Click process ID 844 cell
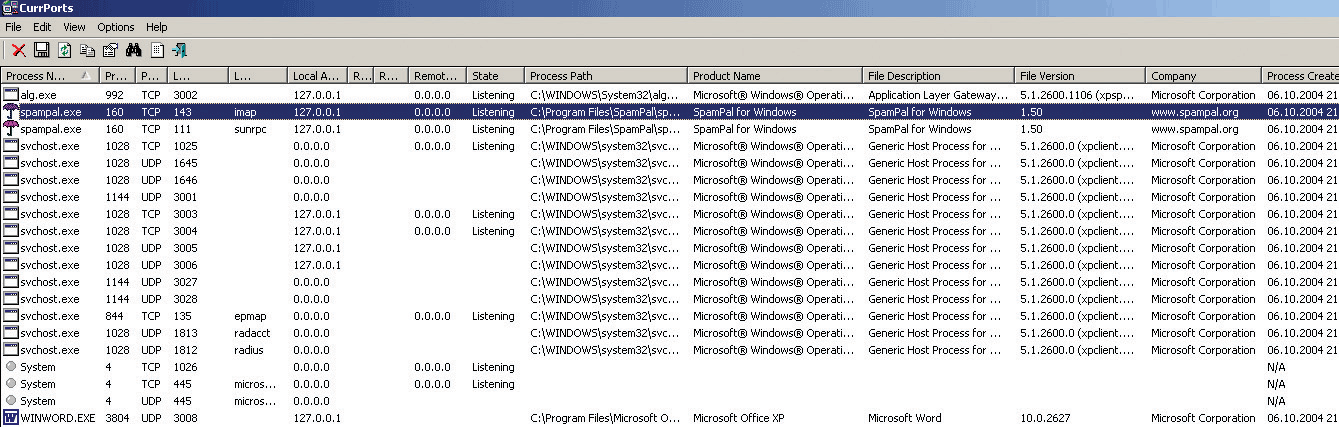Viewport: 1339px width, 427px height. click(114, 316)
